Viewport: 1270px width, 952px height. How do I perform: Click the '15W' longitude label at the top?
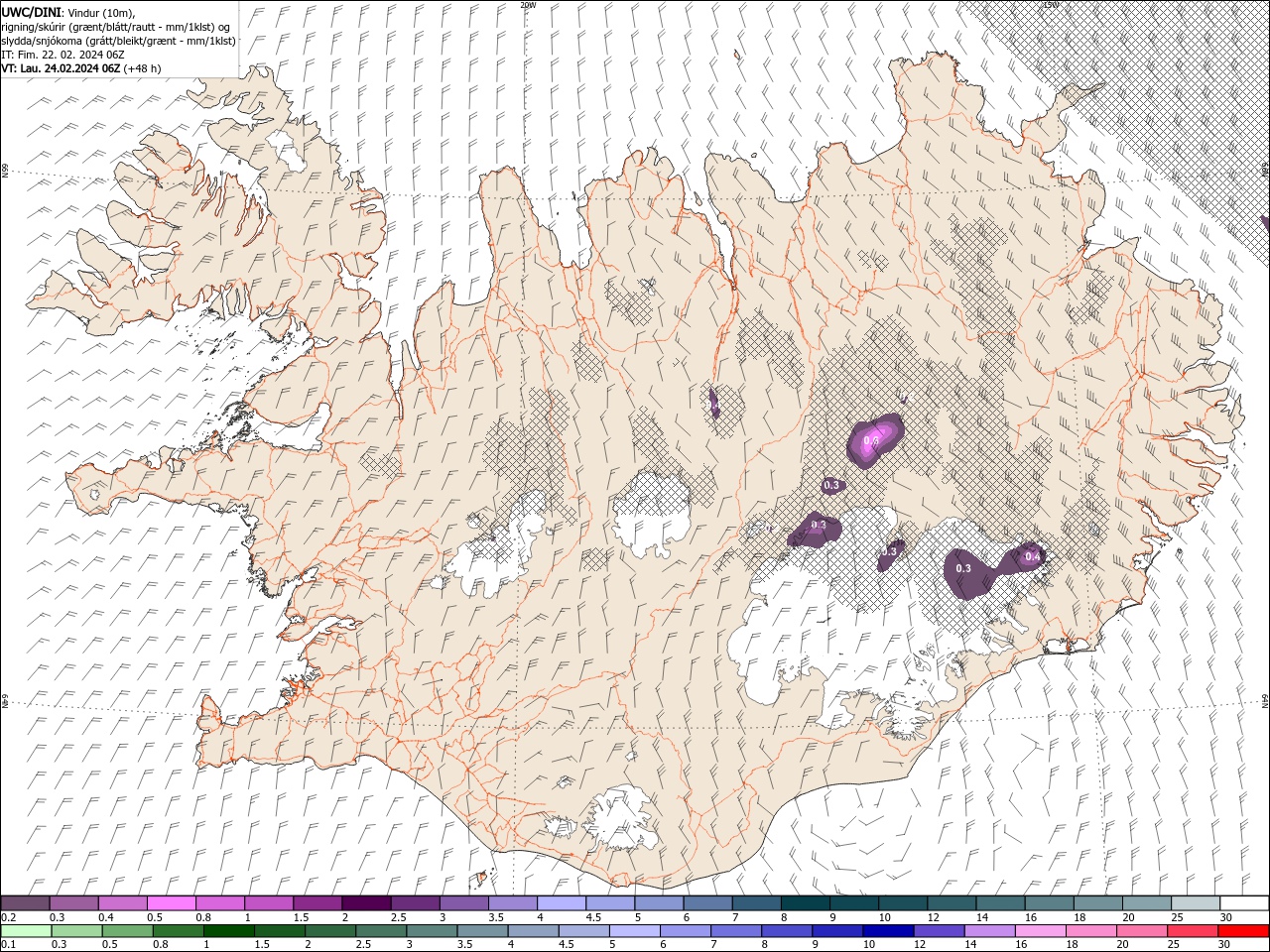[1050, 5]
